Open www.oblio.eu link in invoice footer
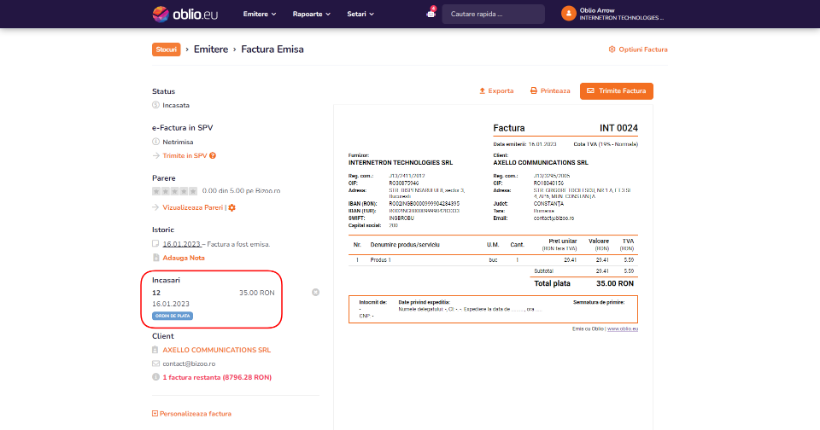This screenshot has width=820, height=430. [x=622, y=329]
